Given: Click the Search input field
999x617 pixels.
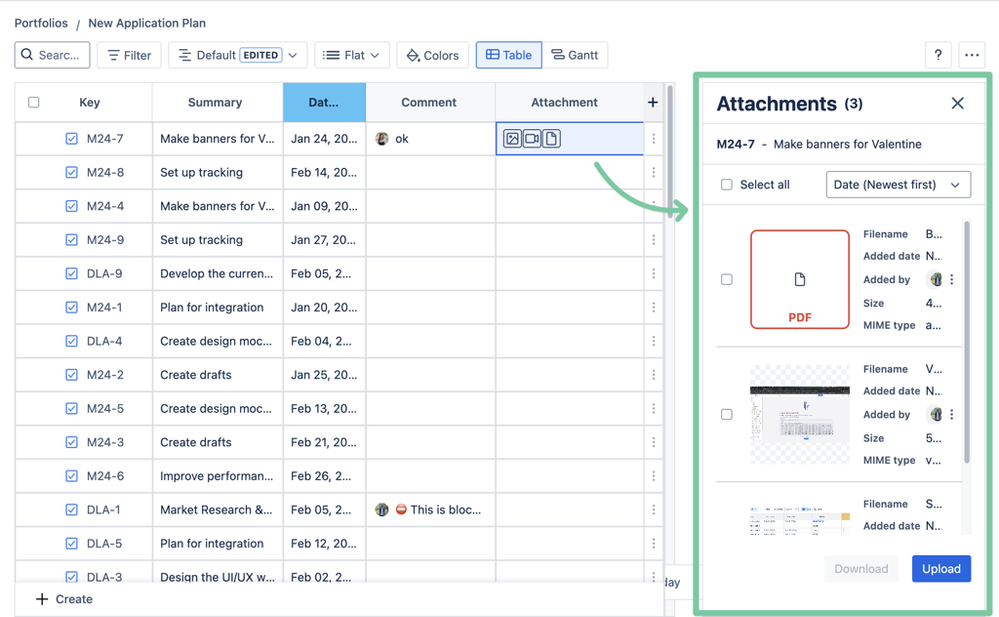Looking at the screenshot, I should click(x=51, y=55).
